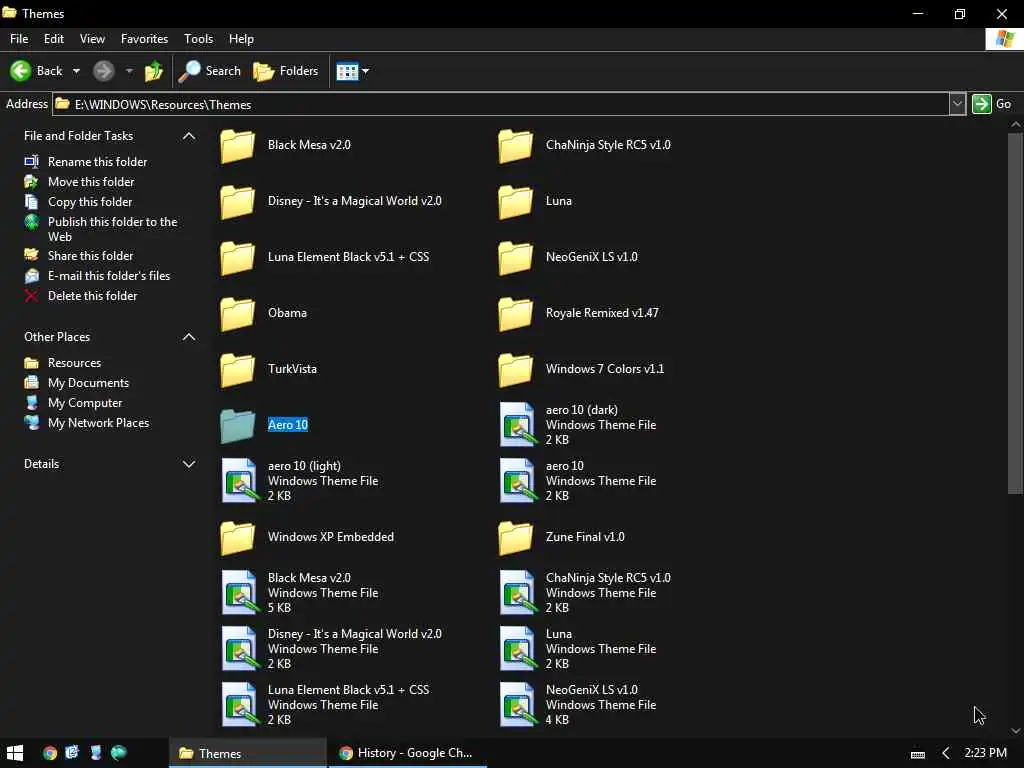The height and width of the screenshot is (768, 1024).
Task: Click the Themes taskbar button
Action: [248, 753]
